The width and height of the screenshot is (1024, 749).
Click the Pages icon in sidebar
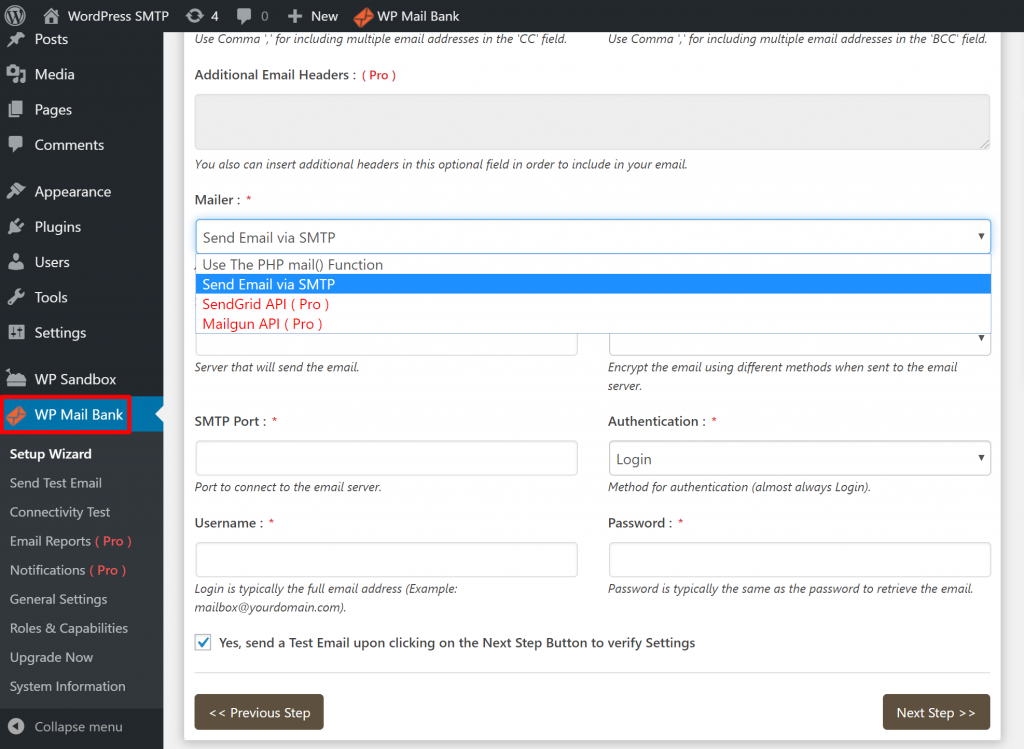coord(16,110)
